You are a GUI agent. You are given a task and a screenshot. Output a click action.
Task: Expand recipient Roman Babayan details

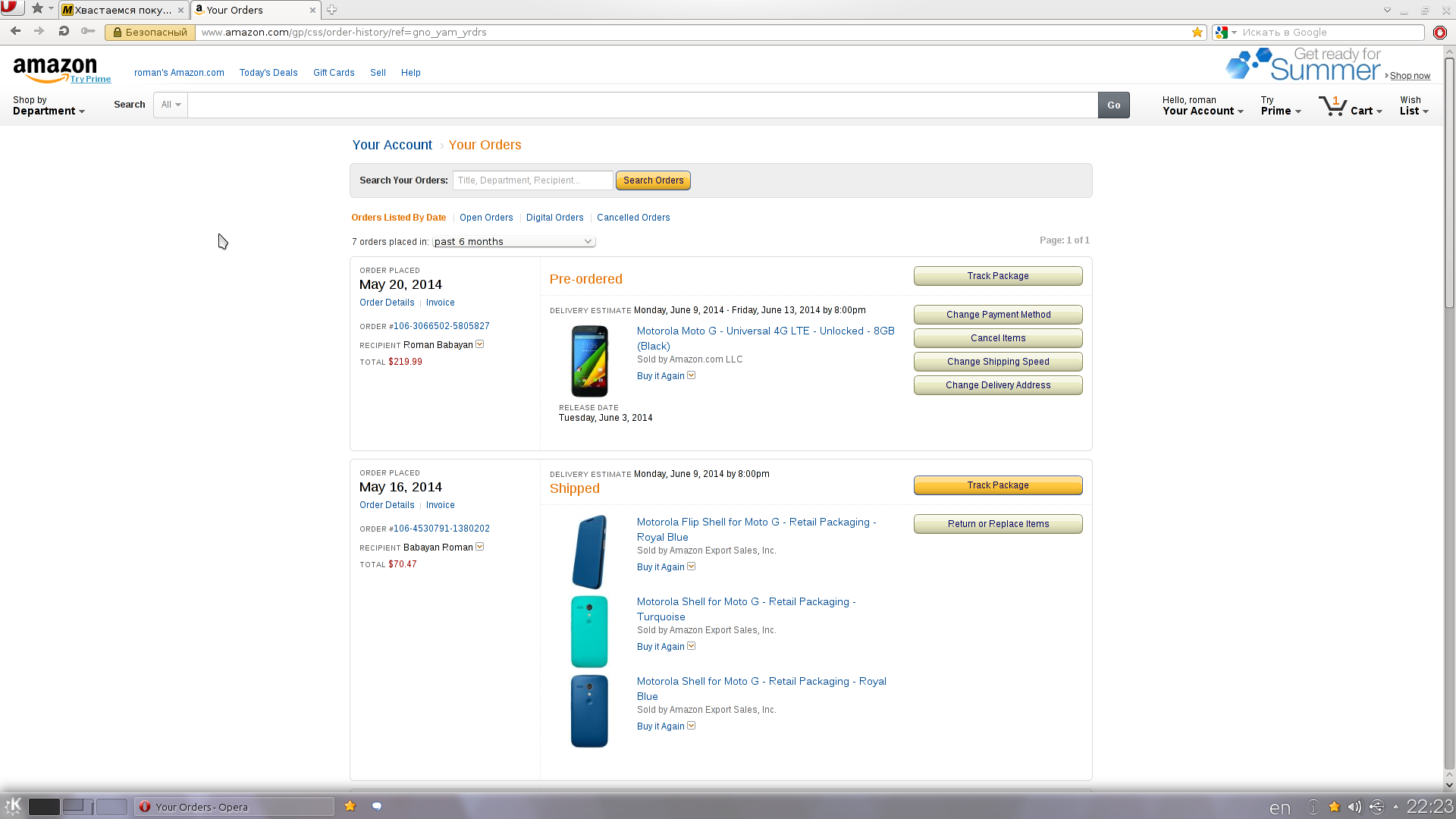[x=480, y=344]
